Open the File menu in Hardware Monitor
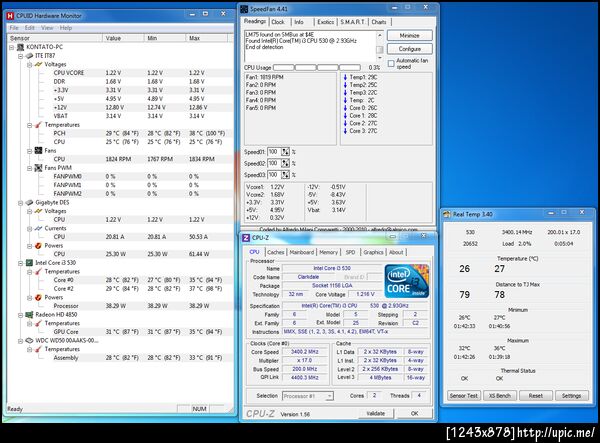 [14, 28]
